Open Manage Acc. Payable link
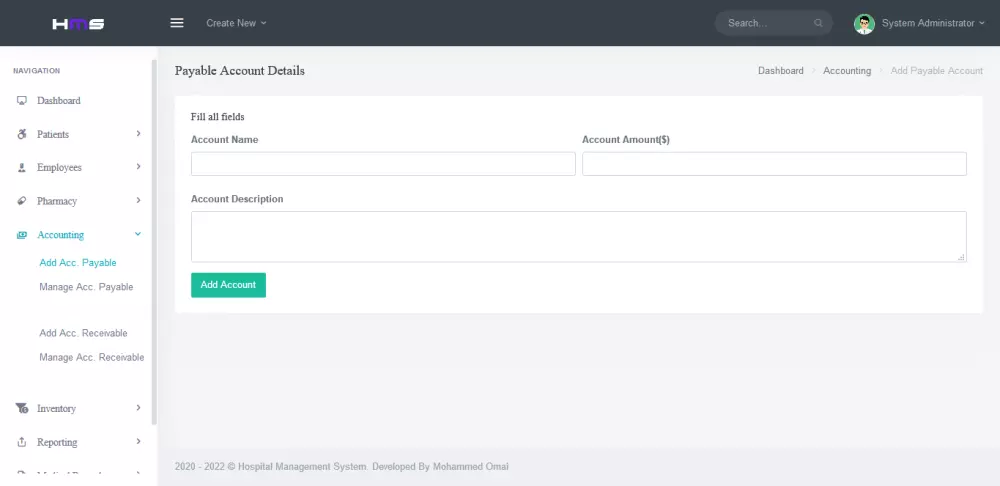Image resolution: width=1000 pixels, height=486 pixels. (86, 287)
